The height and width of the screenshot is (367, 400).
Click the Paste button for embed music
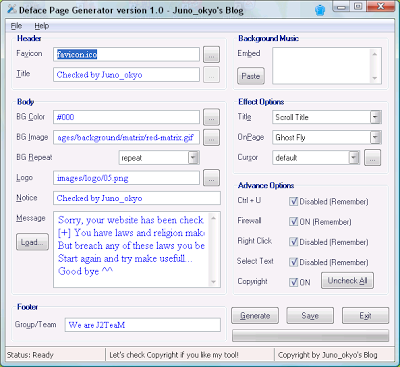pyautogui.click(x=251, y=76)
